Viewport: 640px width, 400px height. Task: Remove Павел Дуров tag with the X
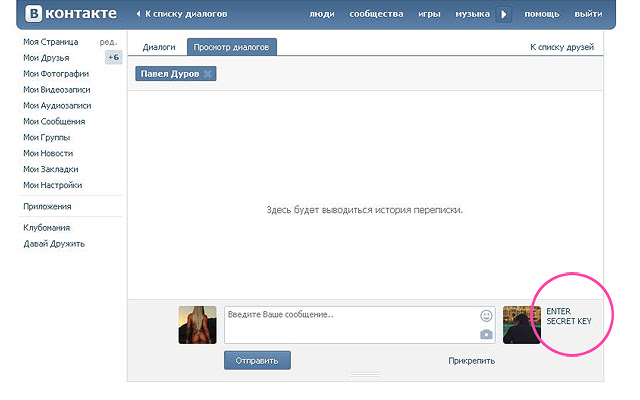[x=208, y=74]
